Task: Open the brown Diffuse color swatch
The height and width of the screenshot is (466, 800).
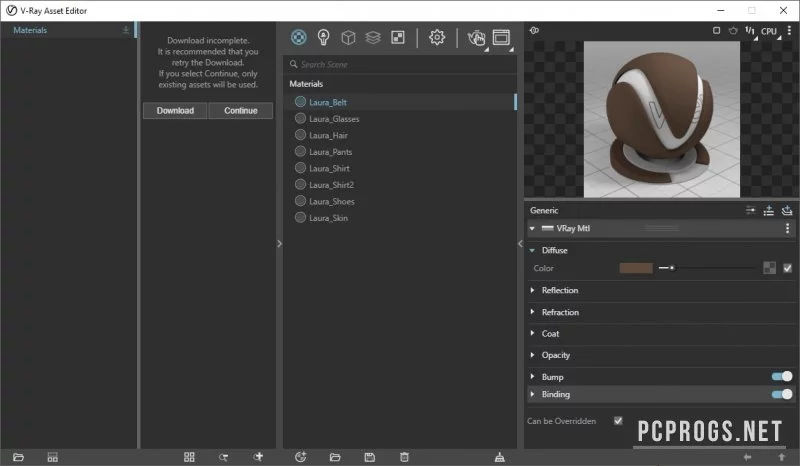Action: 636,268
